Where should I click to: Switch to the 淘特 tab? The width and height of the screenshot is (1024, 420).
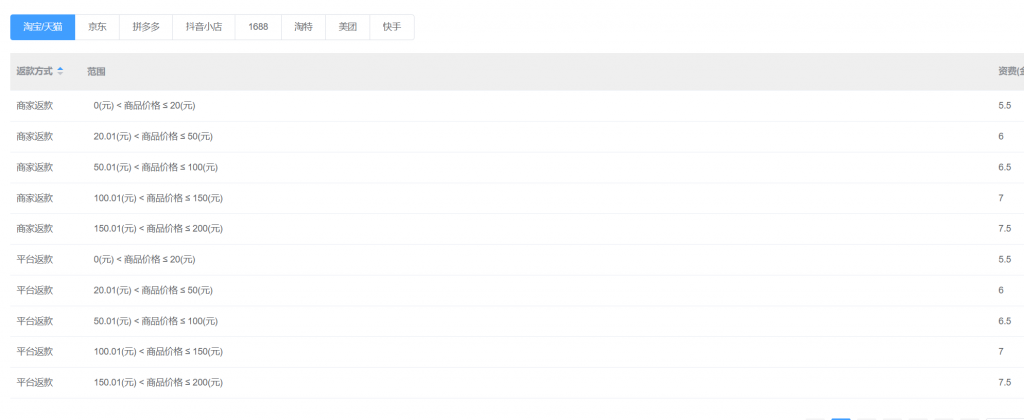point(303,27)
